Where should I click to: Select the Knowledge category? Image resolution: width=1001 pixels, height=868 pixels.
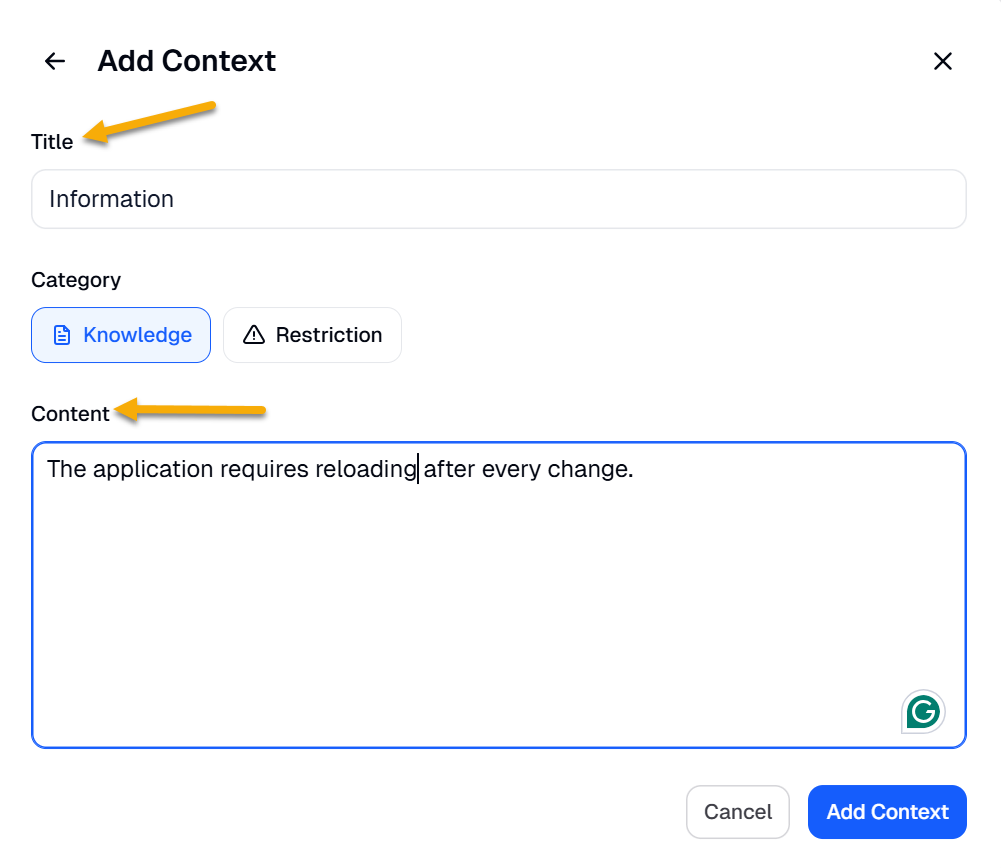(x=121, y=335)
